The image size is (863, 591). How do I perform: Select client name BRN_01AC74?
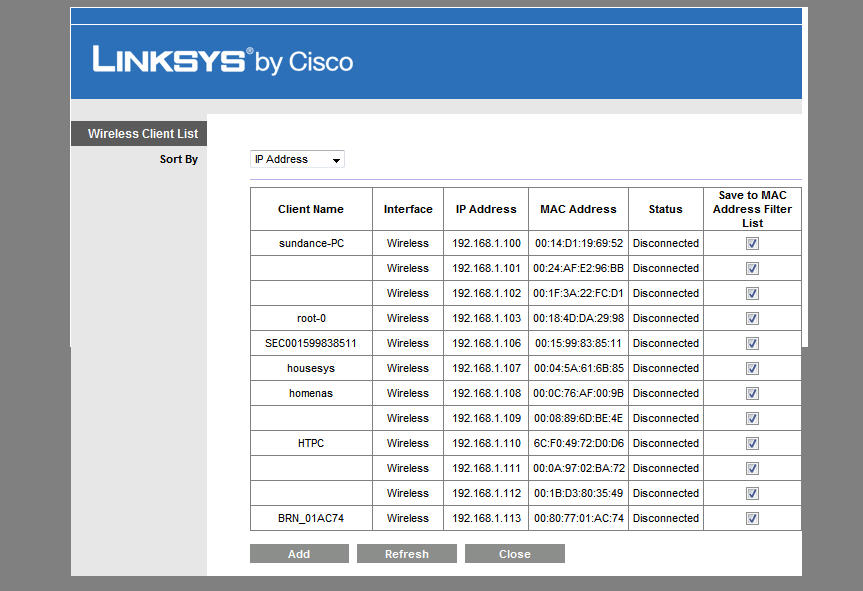[x=310, y=518]
